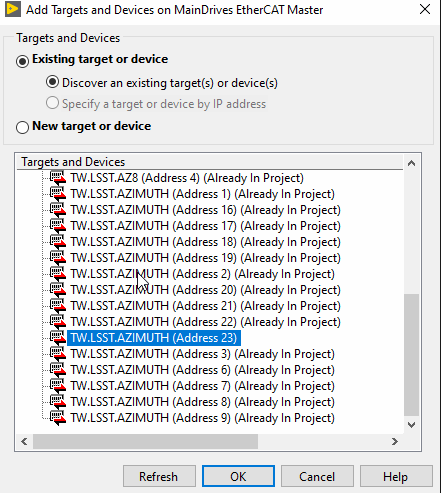Select TW.LSST.AZIMUTH (Address 22) in the list

pos(205,322)
